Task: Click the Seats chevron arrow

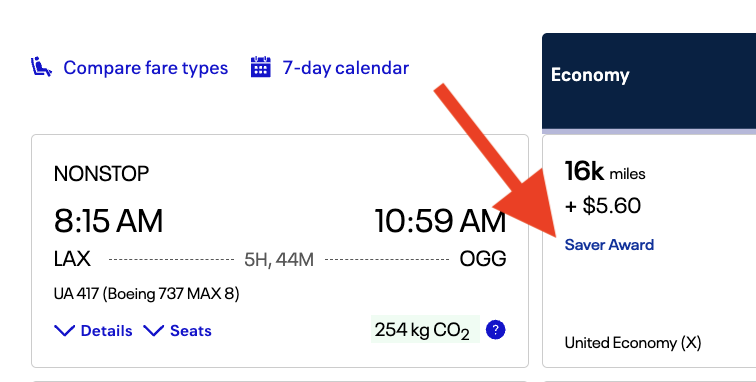Action: (x=154, y=331)
